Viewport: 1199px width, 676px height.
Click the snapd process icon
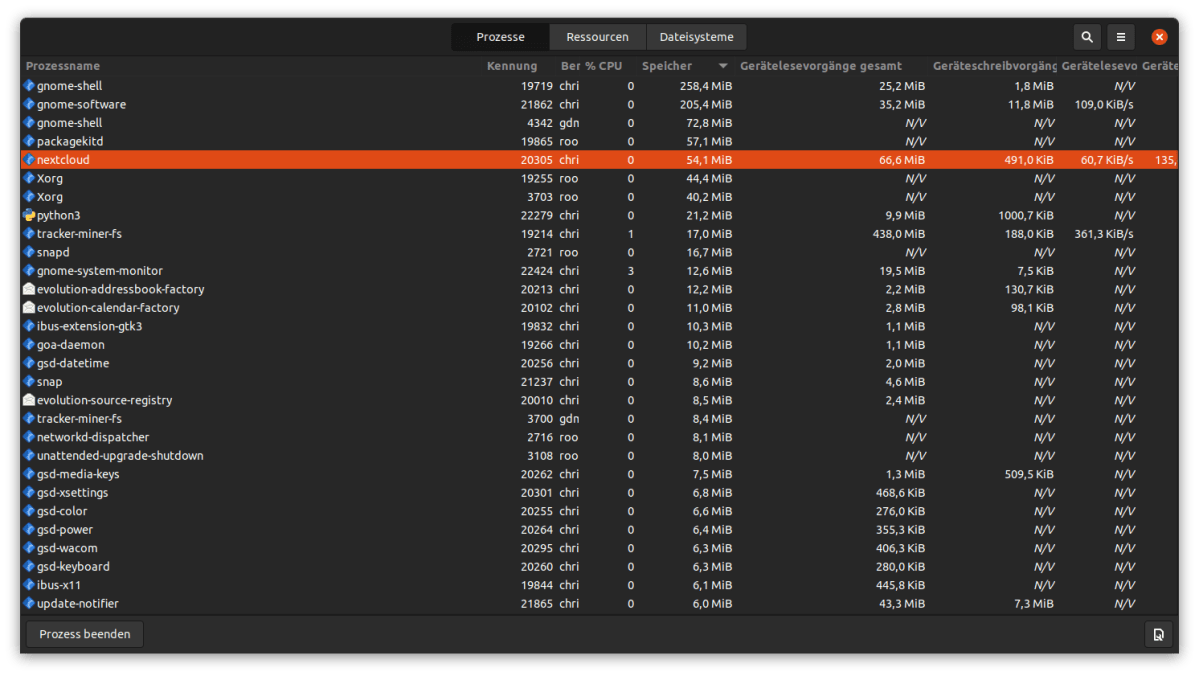(29, 252)
